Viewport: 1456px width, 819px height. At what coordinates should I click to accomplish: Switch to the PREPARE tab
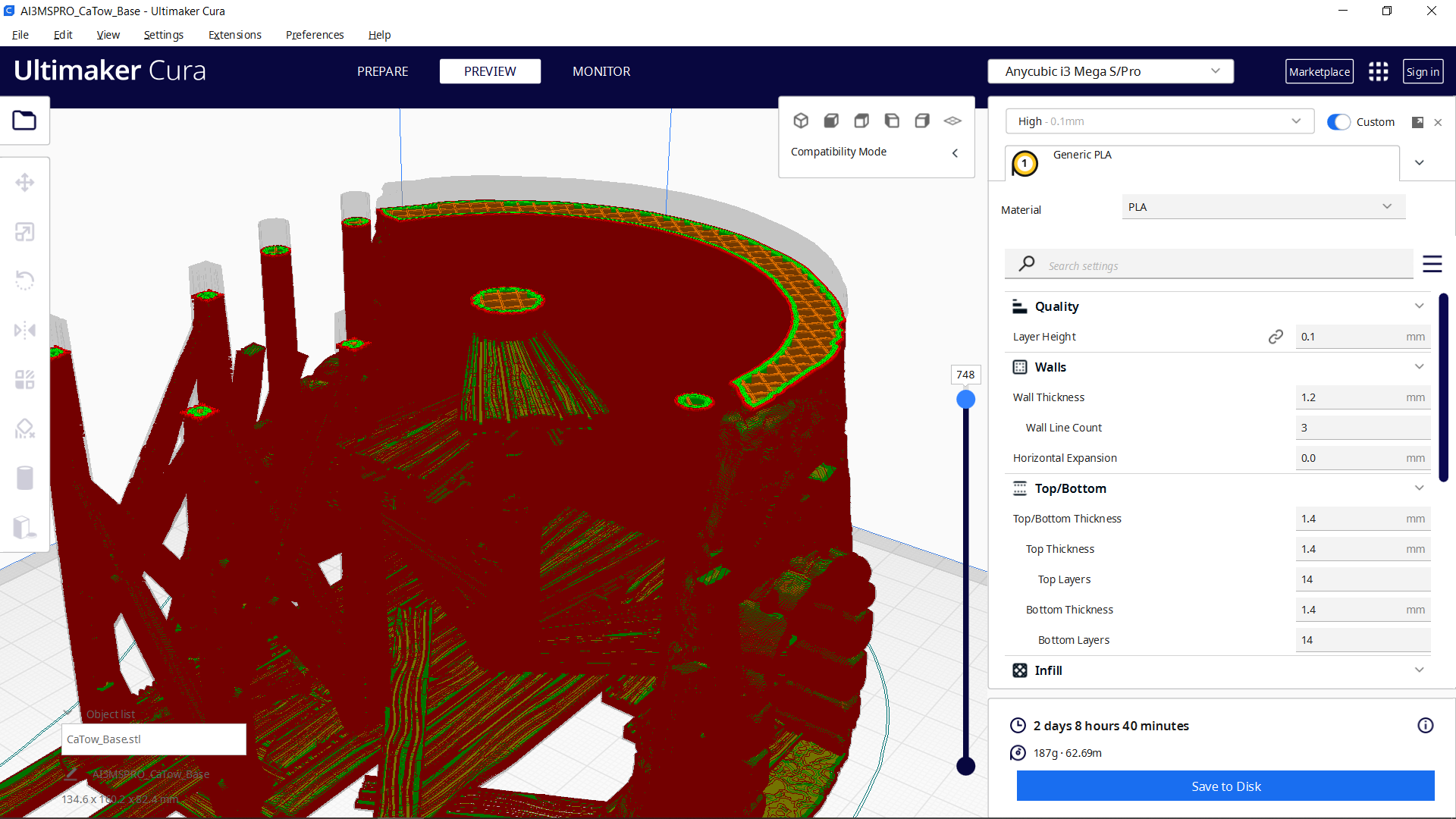(x=382, y=71)
